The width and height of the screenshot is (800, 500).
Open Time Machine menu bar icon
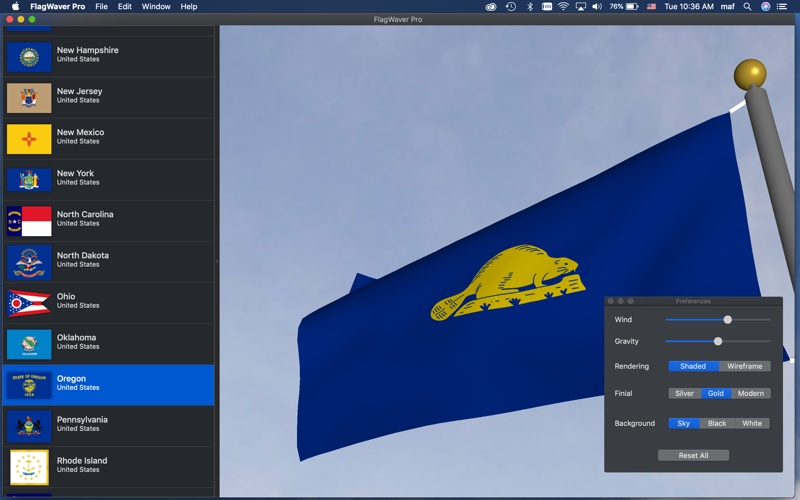click(x=511, y=7)
